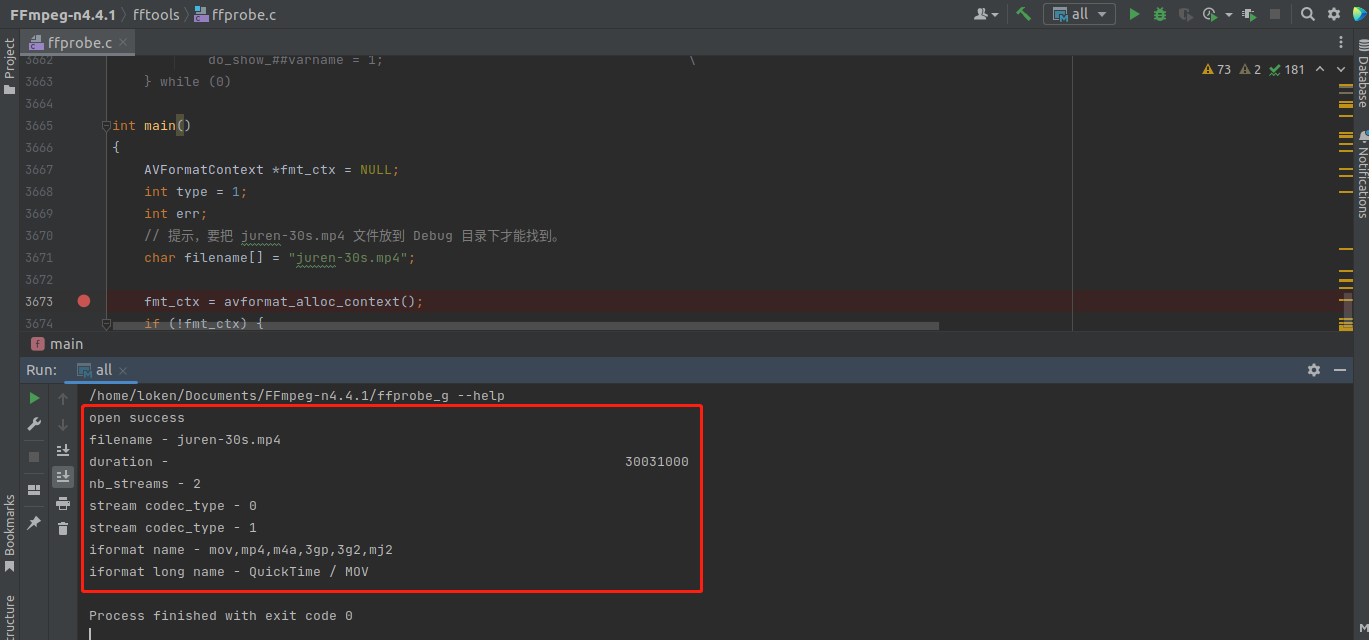Clear Run console output with trash icon

(x=63, y=528)
